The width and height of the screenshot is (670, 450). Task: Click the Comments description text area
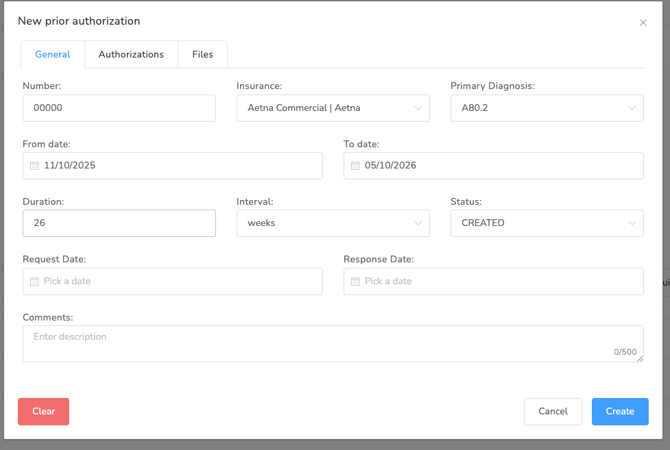320,342
